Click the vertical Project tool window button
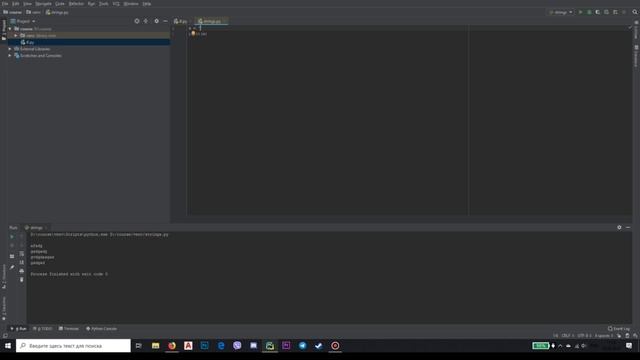Viewport: 640px width, 360px height. (4, 29)
